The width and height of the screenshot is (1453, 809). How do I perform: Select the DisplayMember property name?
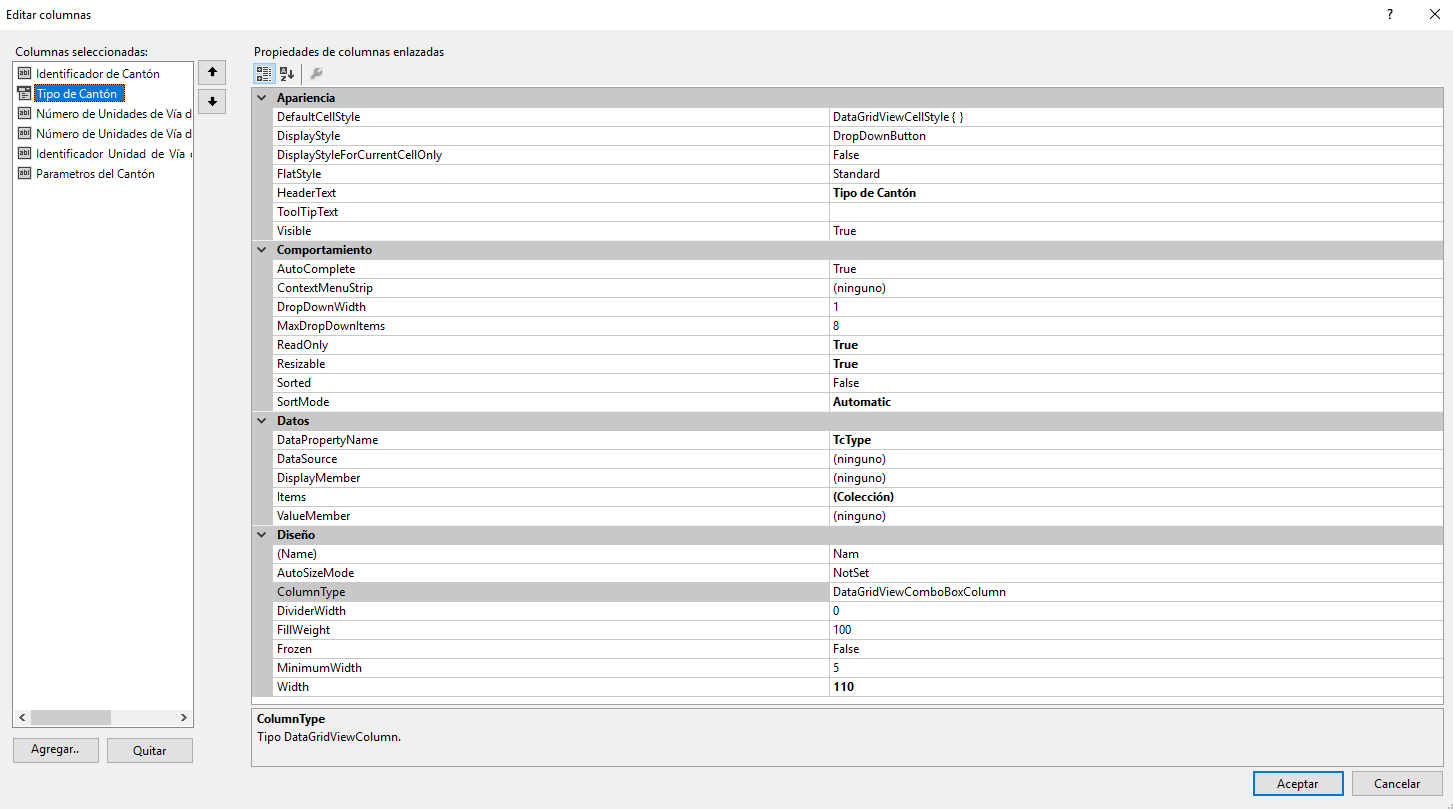pos(319,478)
